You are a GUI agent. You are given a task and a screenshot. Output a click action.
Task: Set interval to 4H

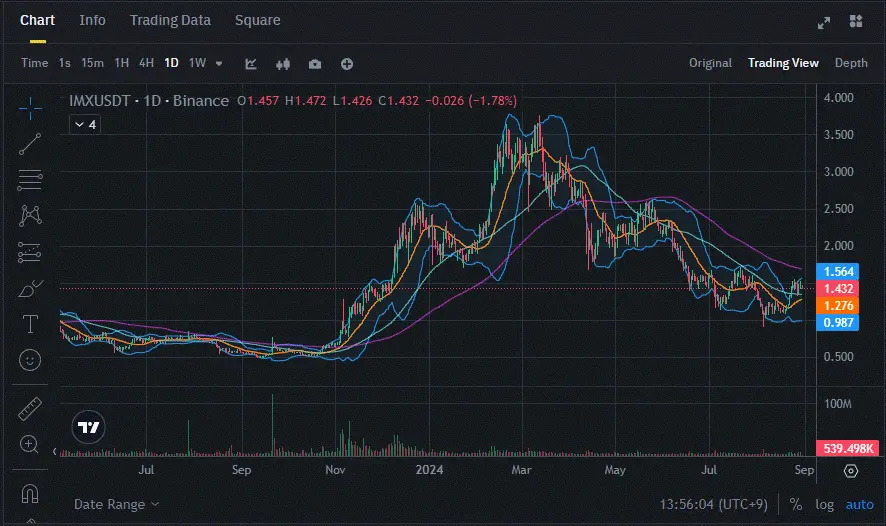point(146,63)
